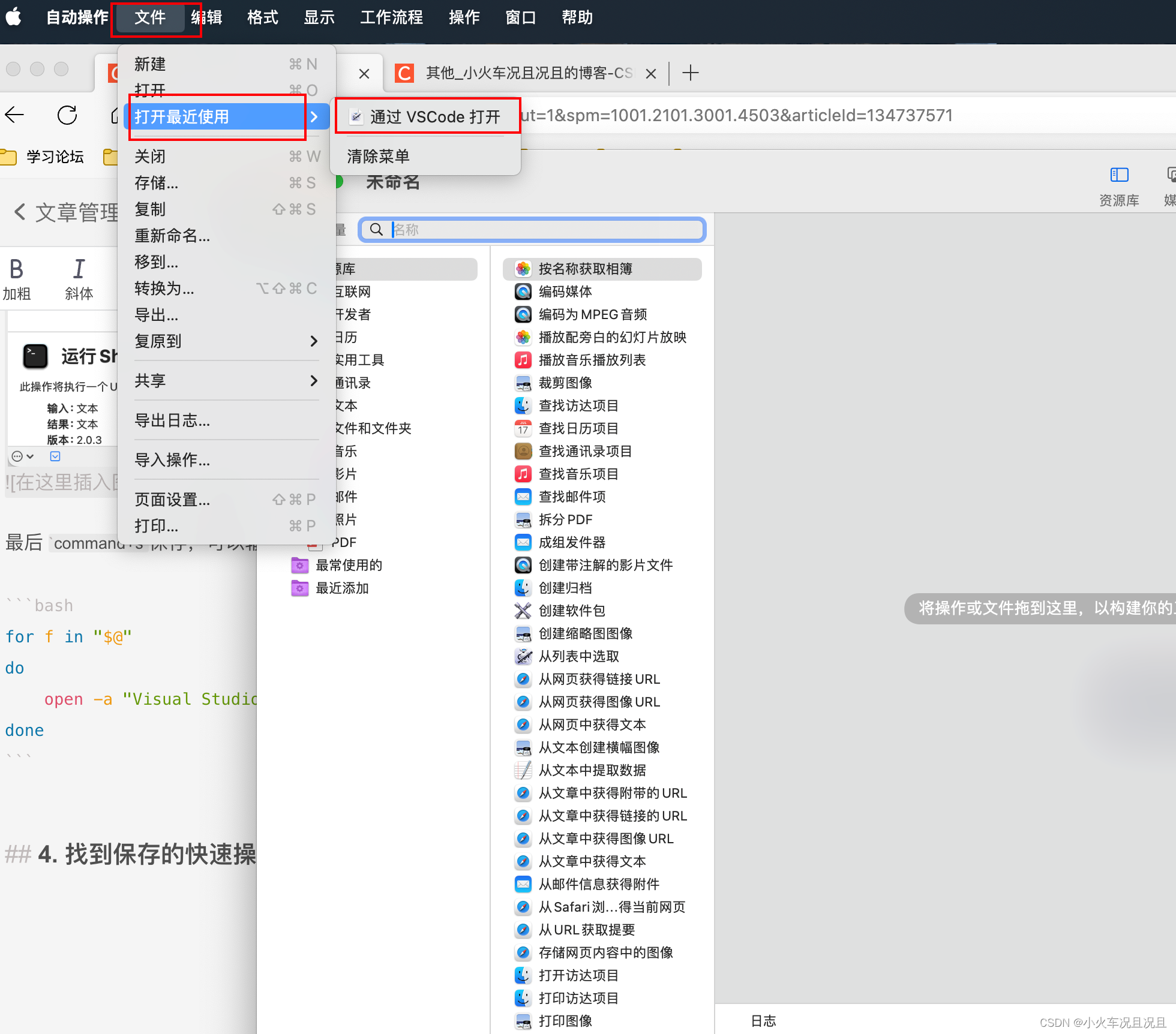Image resolution: width=1176 pixels, height=1034 pixels.
Task: Click the italic 斜体 editor button
Action: (x=79, y=278)
